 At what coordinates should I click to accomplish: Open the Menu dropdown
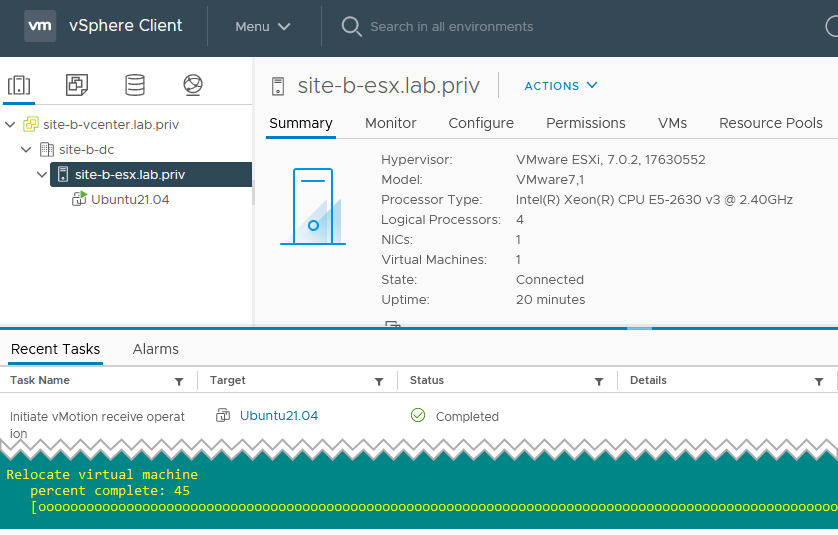point(263,26)
